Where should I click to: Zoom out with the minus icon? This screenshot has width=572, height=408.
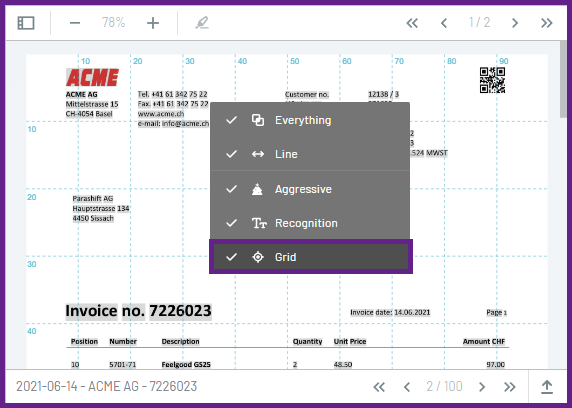(75, 23)
